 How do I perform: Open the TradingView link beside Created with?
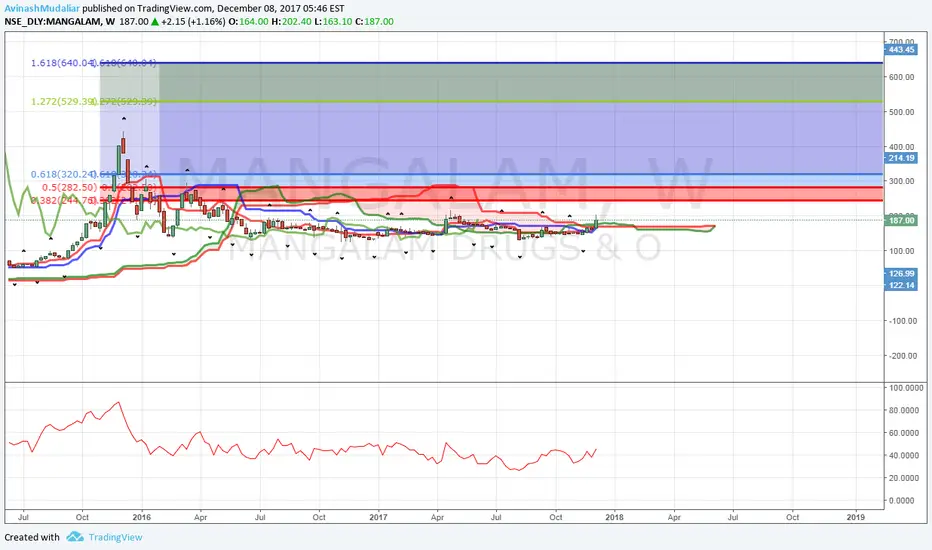pos(115,538)
